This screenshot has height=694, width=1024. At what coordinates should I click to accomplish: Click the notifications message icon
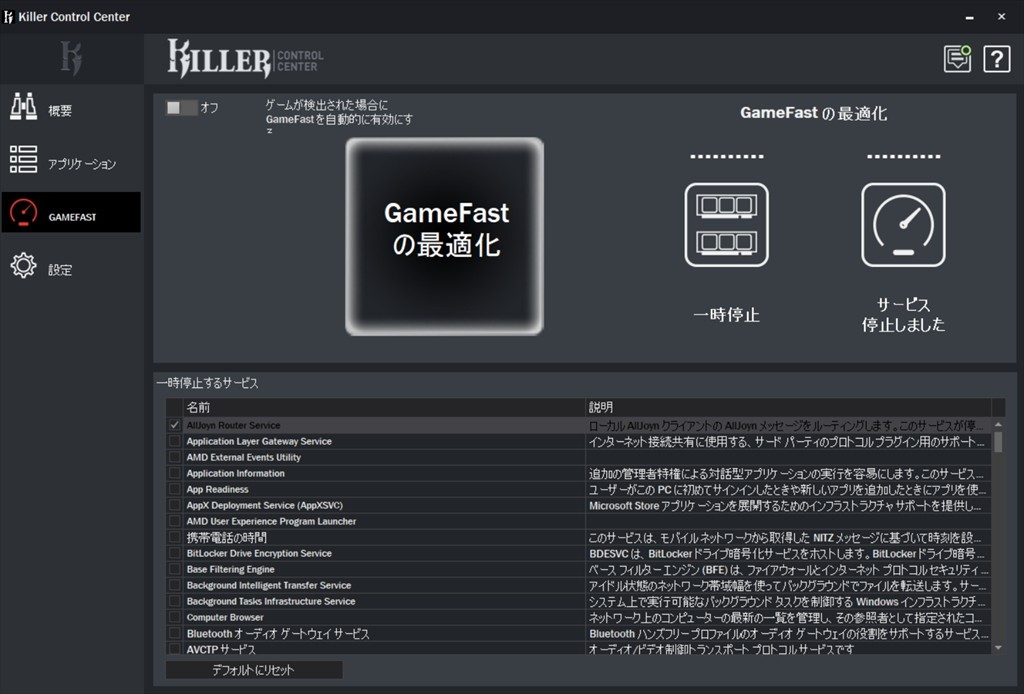[x=957, y=59]
